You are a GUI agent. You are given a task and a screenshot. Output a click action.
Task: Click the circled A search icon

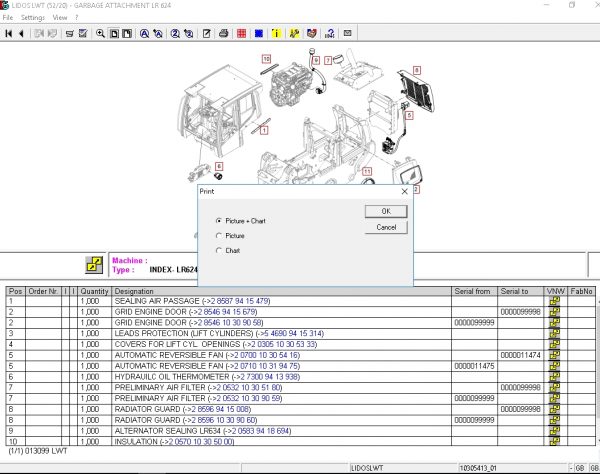(x=144, y=34)
